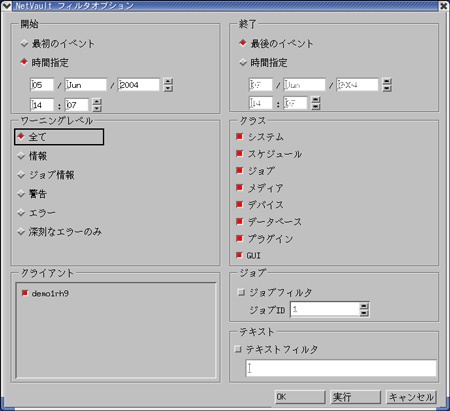Choose 警告 warning level
The width and height of the screenshot is (450, 411).
pyautogui.click(x=21, y=194)
